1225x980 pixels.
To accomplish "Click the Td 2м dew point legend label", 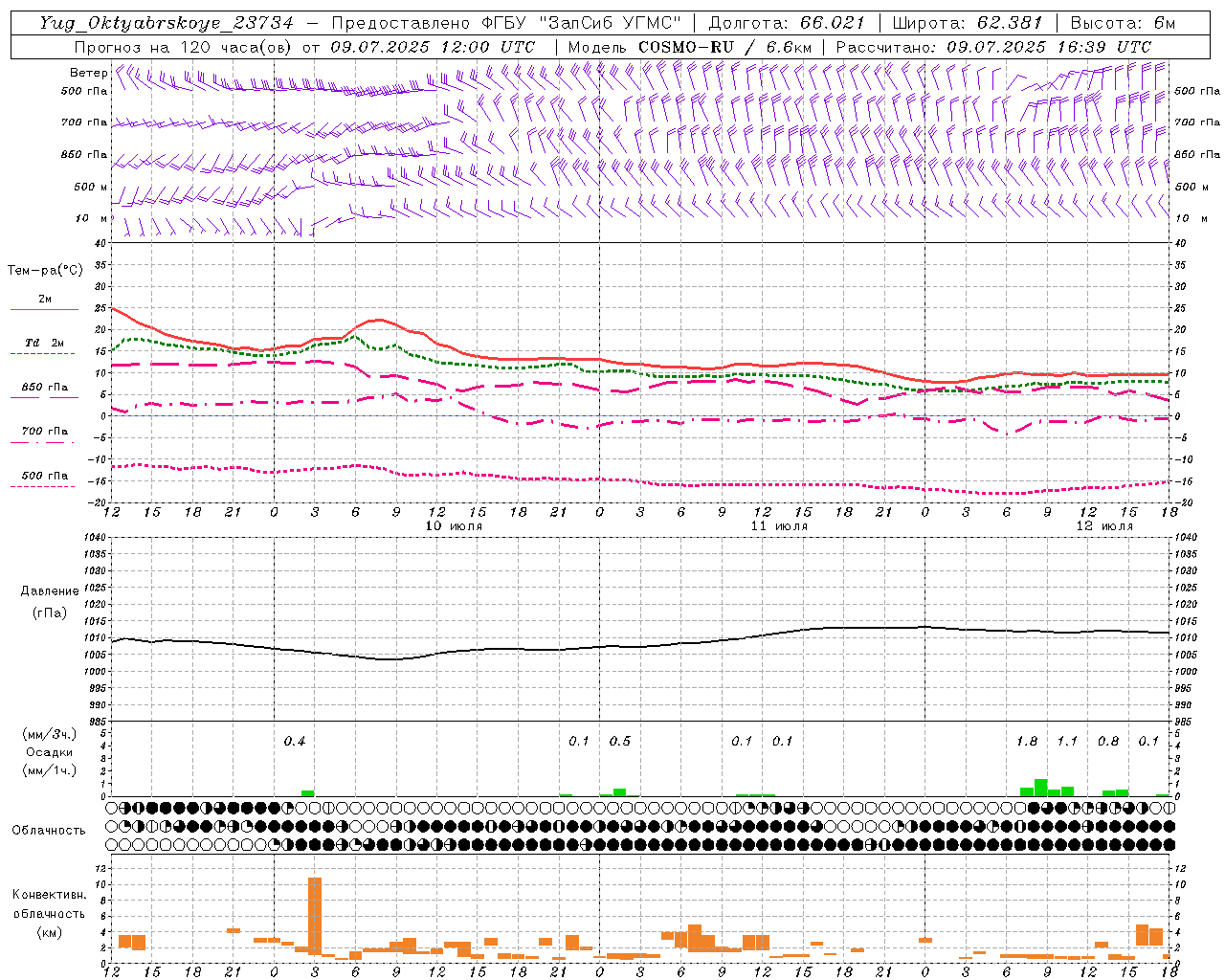I will (x=44, y=343).
